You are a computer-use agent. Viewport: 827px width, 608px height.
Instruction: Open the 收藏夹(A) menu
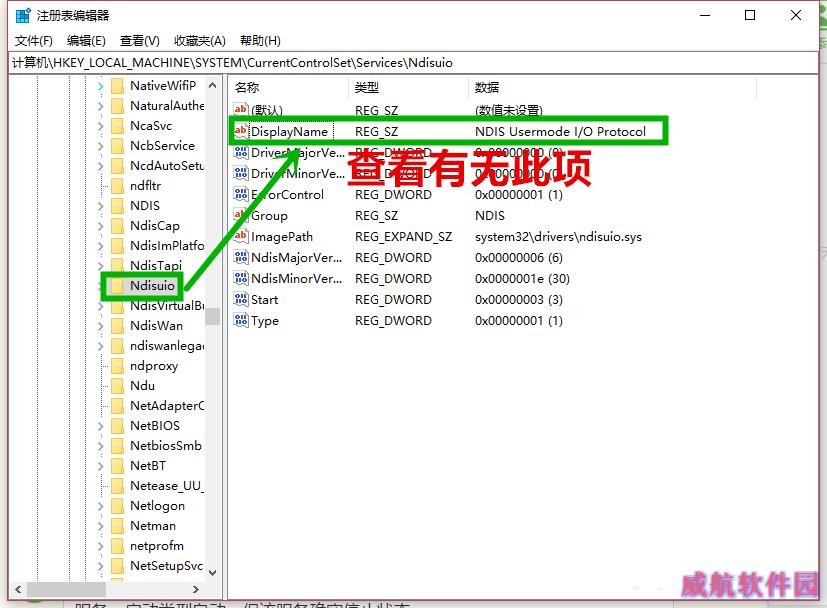[x=200, y=41]
